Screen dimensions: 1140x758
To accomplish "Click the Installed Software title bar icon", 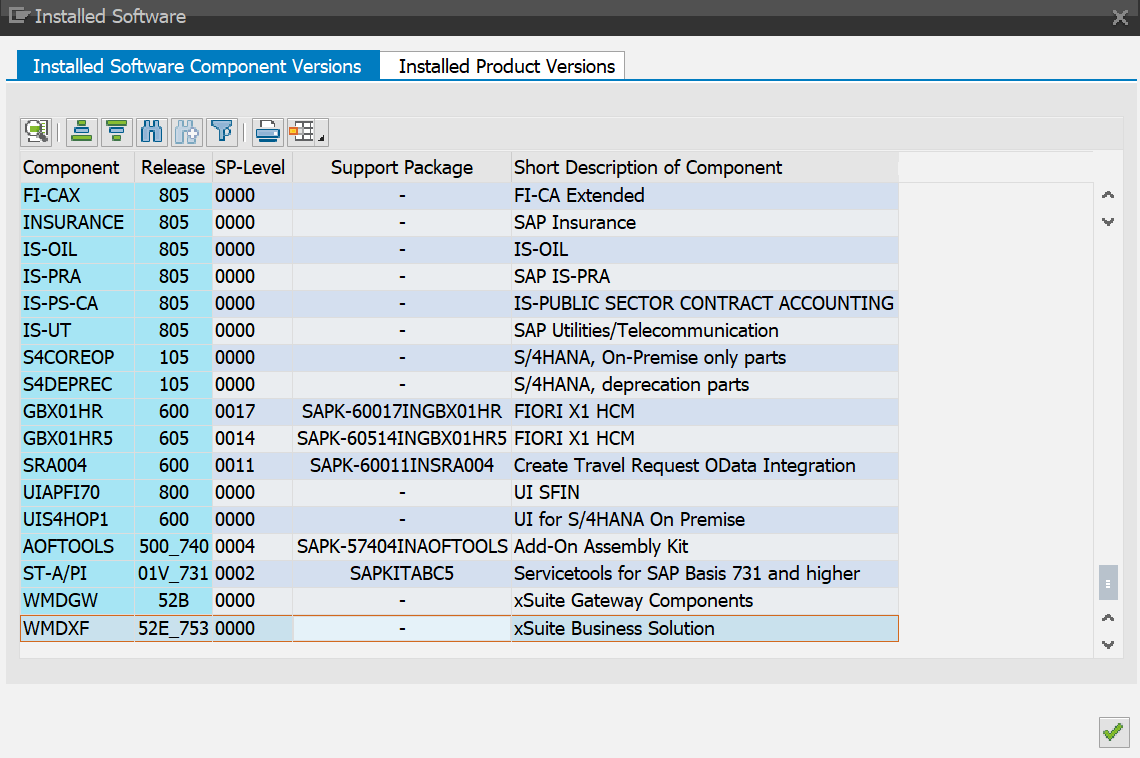I will click(17, 16).
